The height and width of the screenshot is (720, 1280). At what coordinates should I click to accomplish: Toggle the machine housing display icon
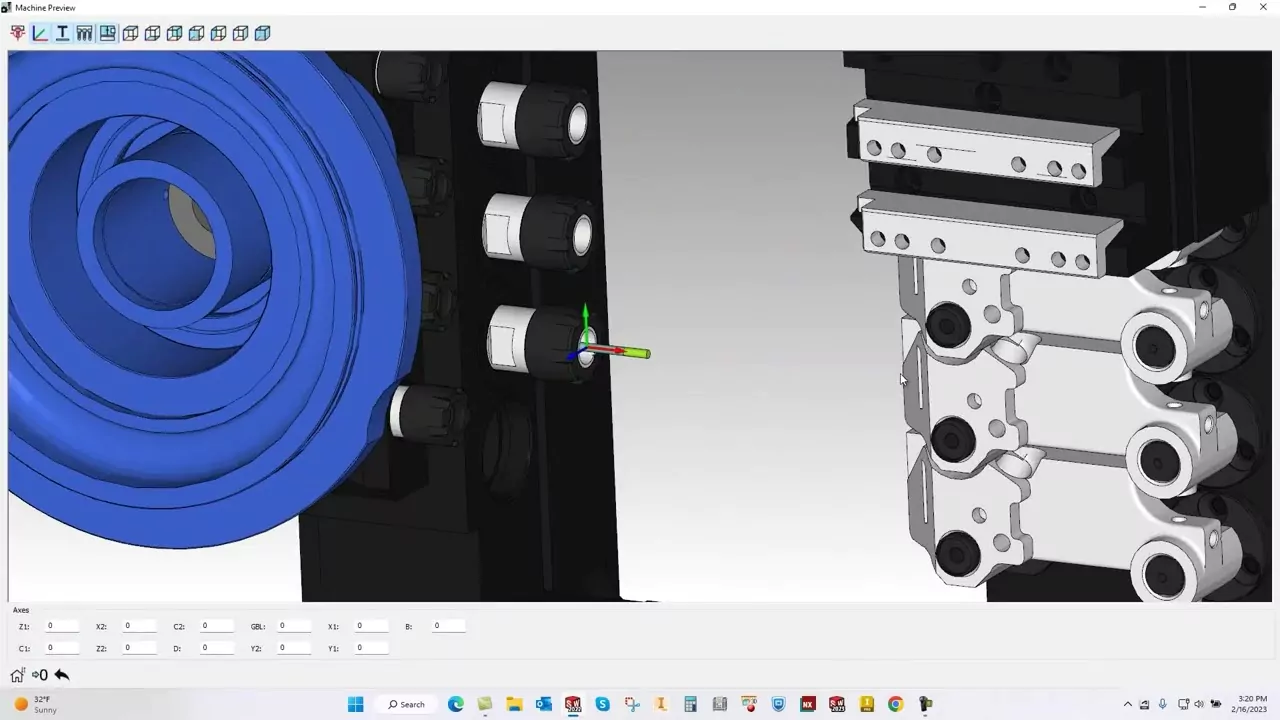(107, 33)
